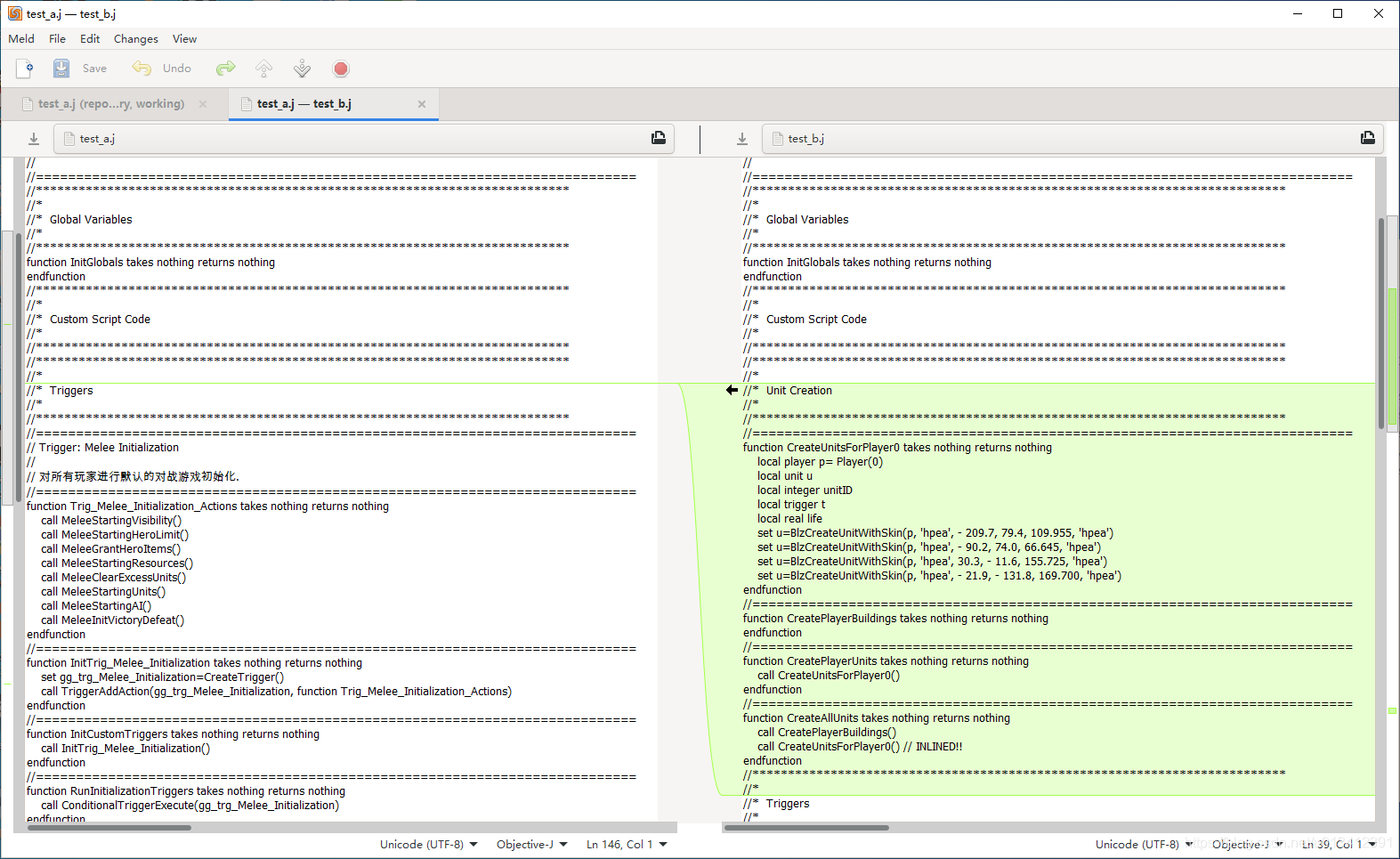
Task: Click 'function RunInitializationTriggers' line
Action: 186,791
